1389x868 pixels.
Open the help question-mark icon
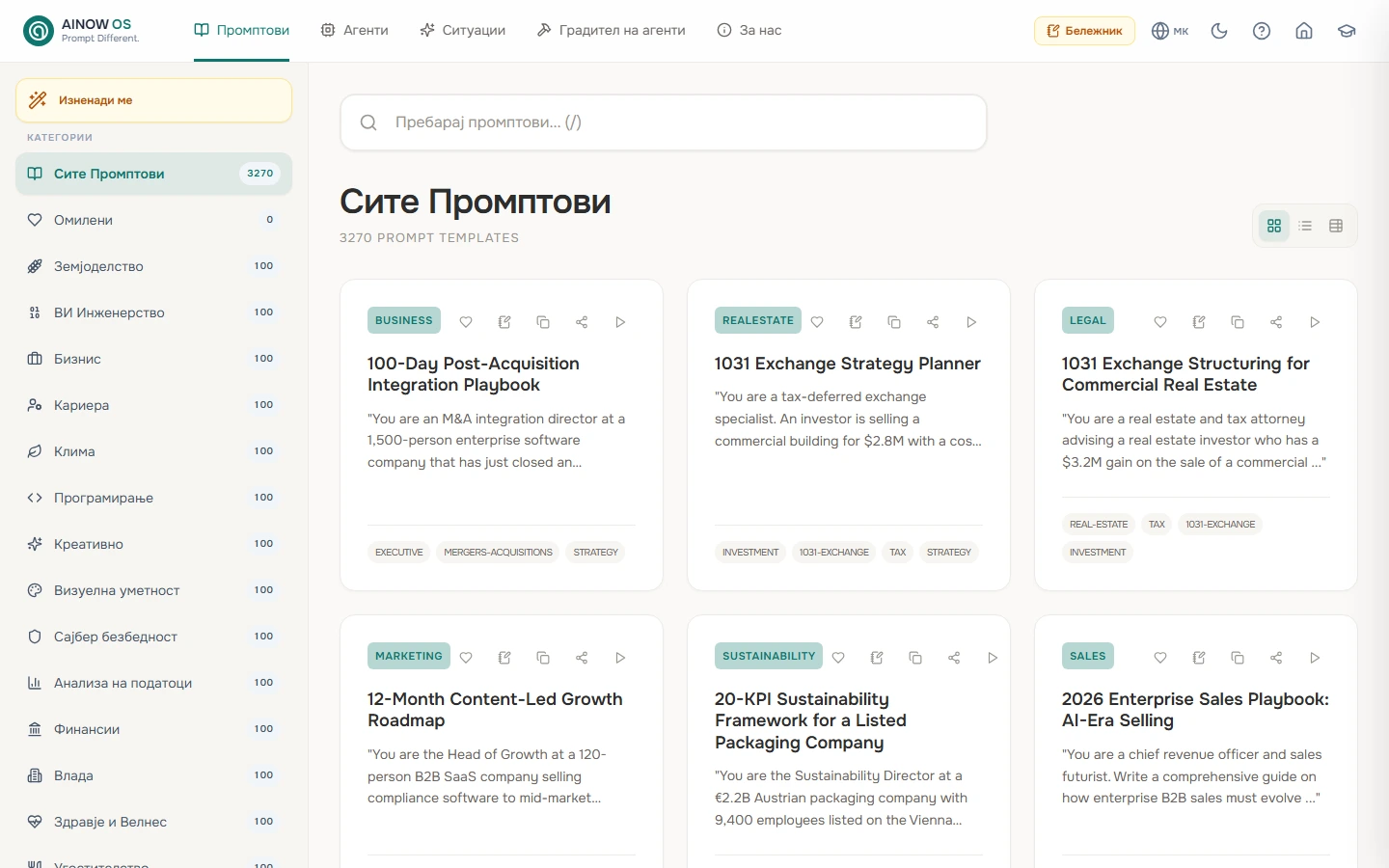tap(1262, 31)
